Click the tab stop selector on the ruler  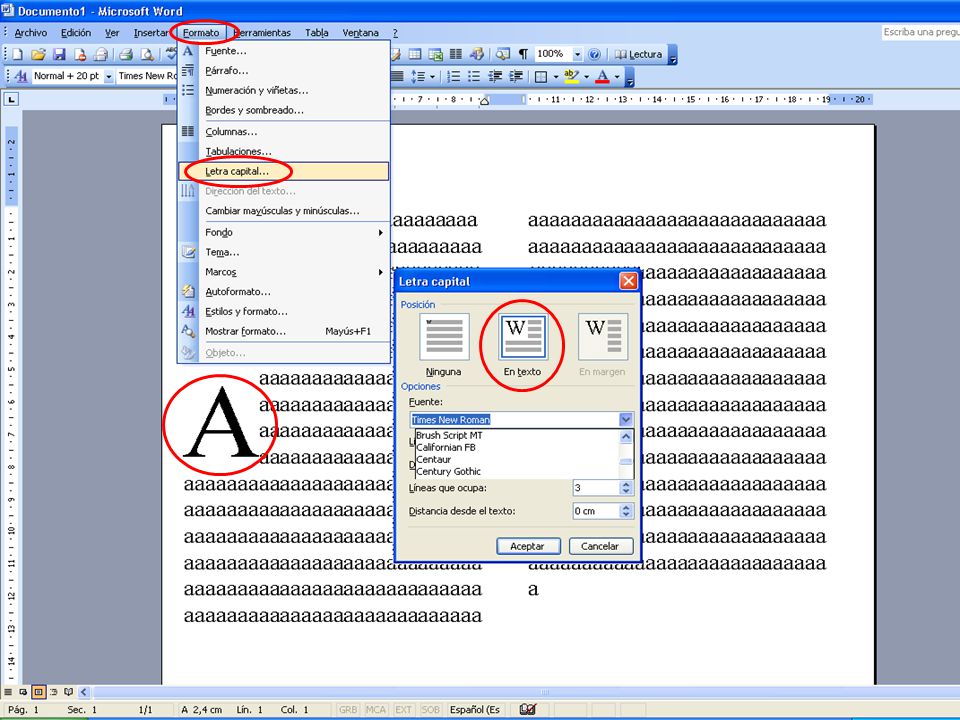(x=11, y=99)
